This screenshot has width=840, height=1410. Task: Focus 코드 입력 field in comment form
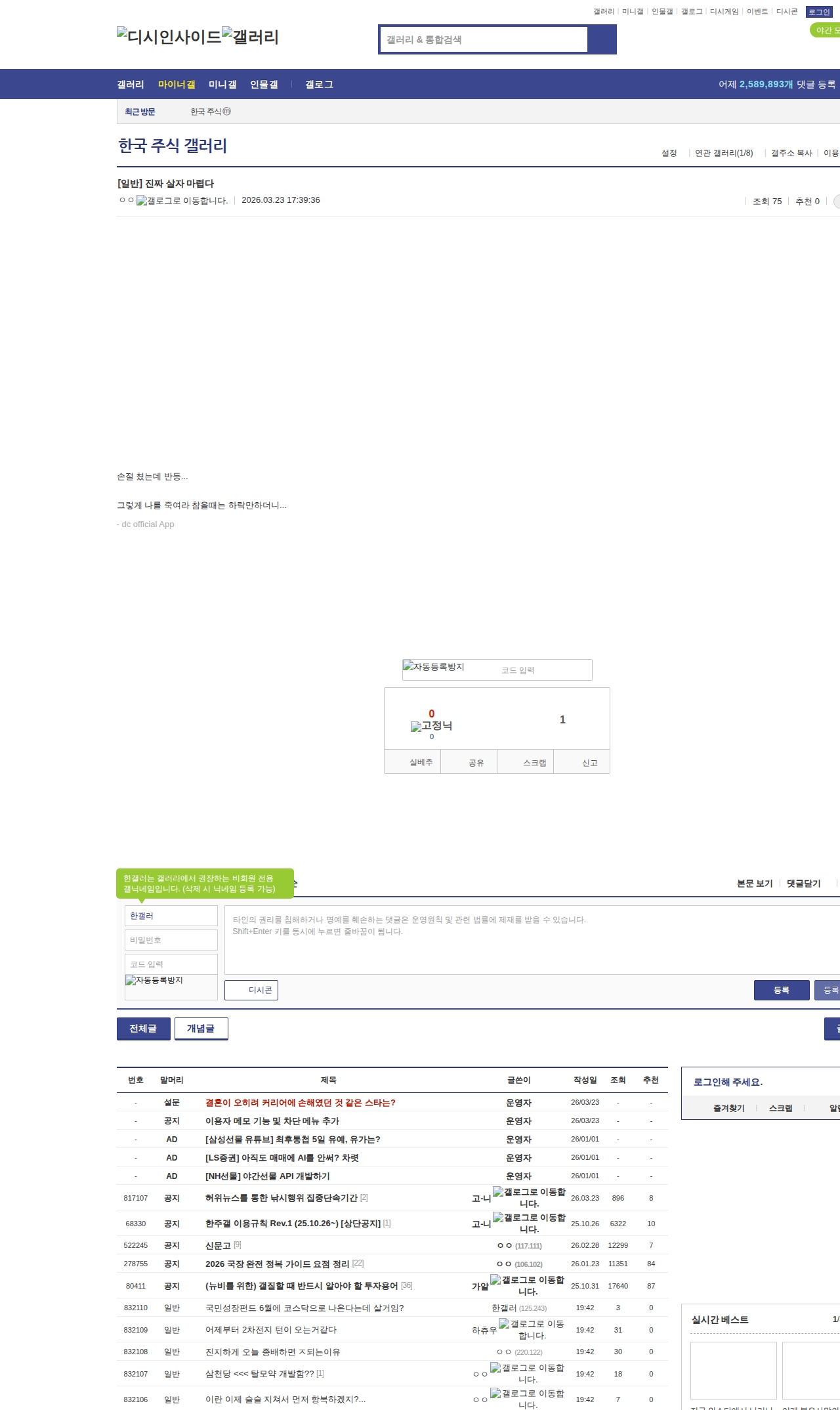pyautogui.click(x=171, y=964)
